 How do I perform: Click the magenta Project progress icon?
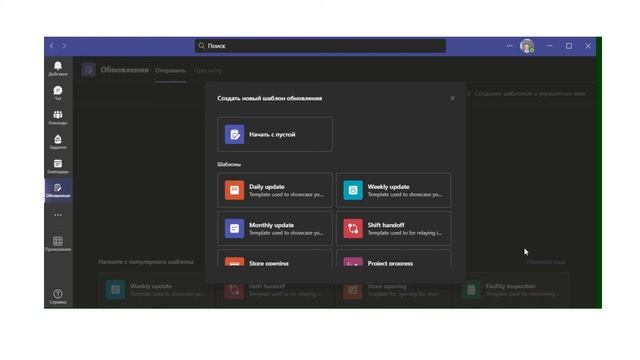point(353,262)
